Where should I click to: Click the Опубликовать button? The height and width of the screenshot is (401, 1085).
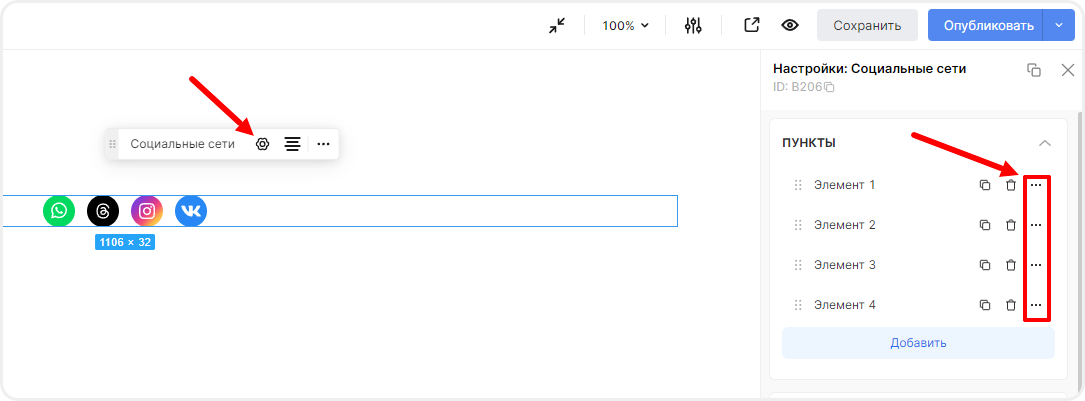pyautogui.click(x=985, y=26)
